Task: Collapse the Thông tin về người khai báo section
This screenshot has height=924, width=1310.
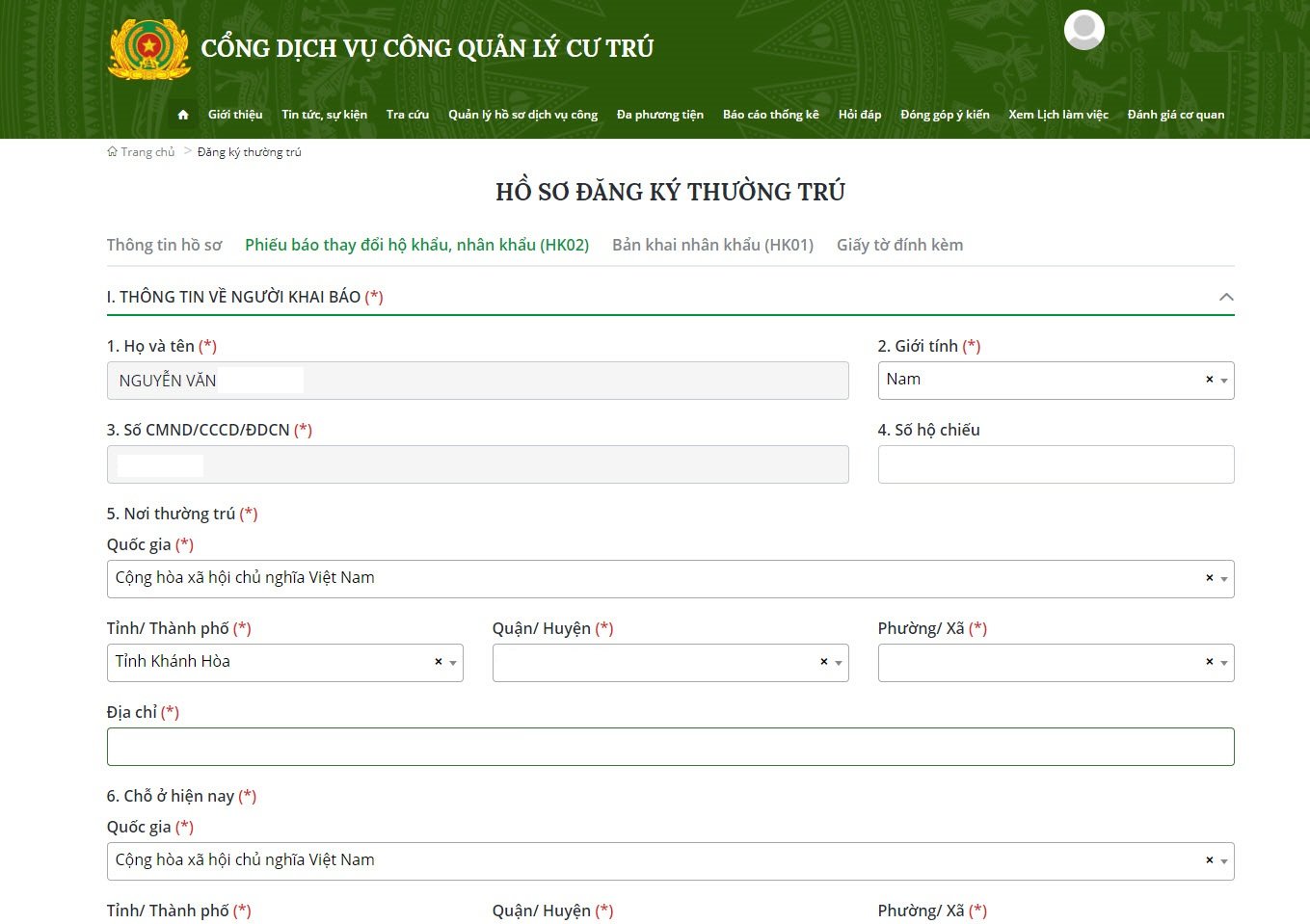Action: pos(1226,297)
